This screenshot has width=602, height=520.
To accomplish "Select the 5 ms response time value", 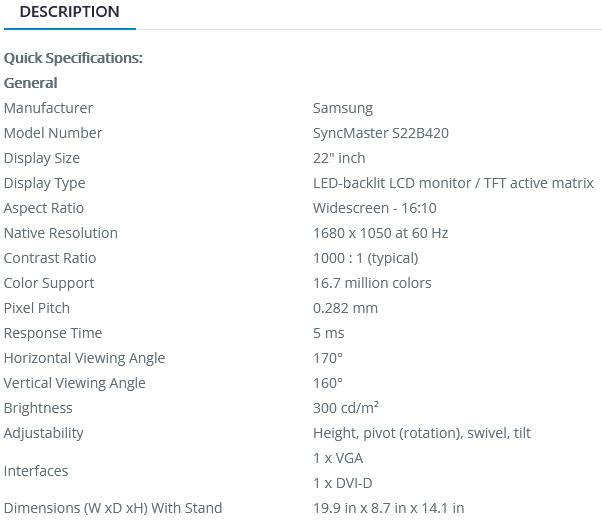I will click(x=328, y=333).
